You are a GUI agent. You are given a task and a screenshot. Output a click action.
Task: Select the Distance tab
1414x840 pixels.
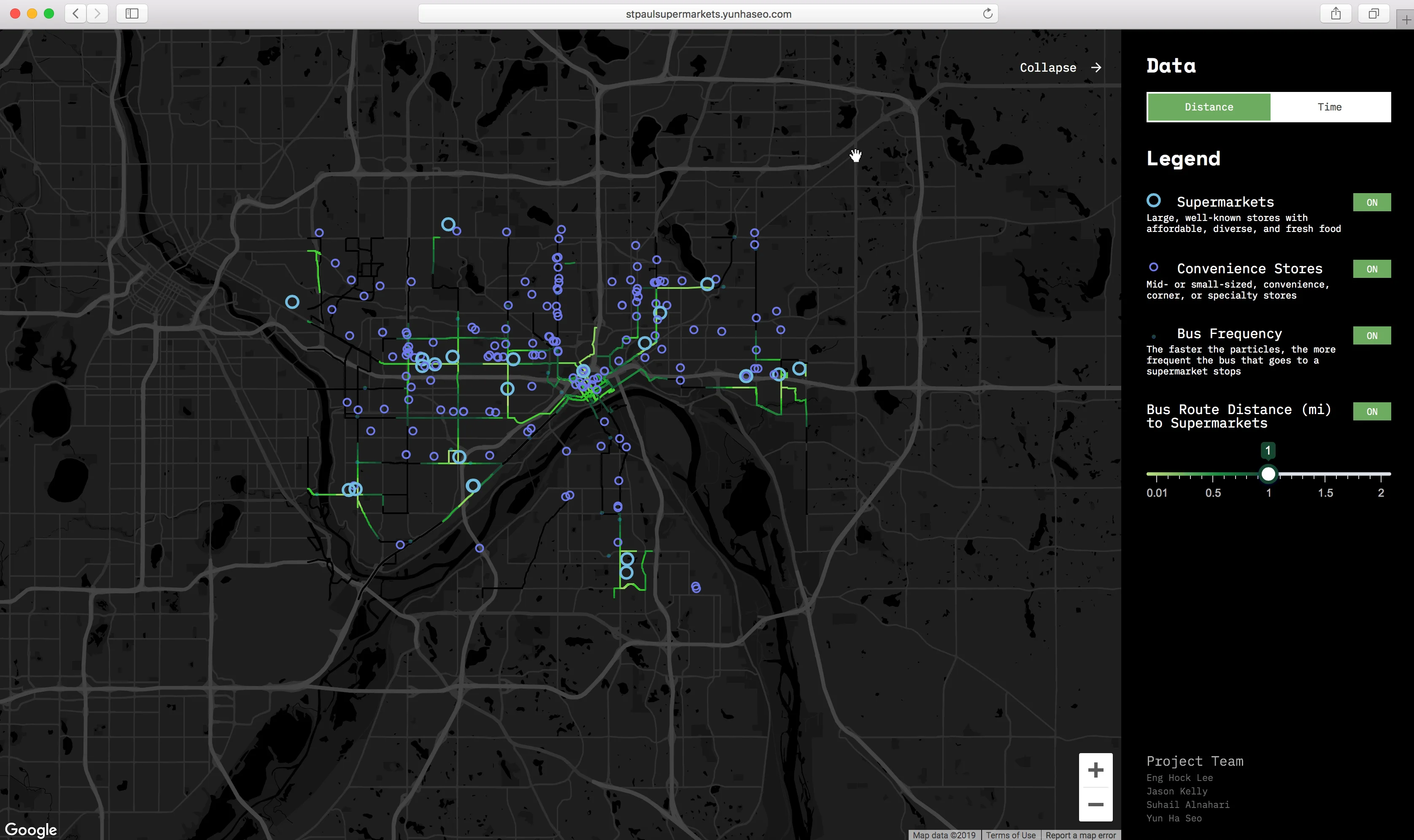(1209, 107)
